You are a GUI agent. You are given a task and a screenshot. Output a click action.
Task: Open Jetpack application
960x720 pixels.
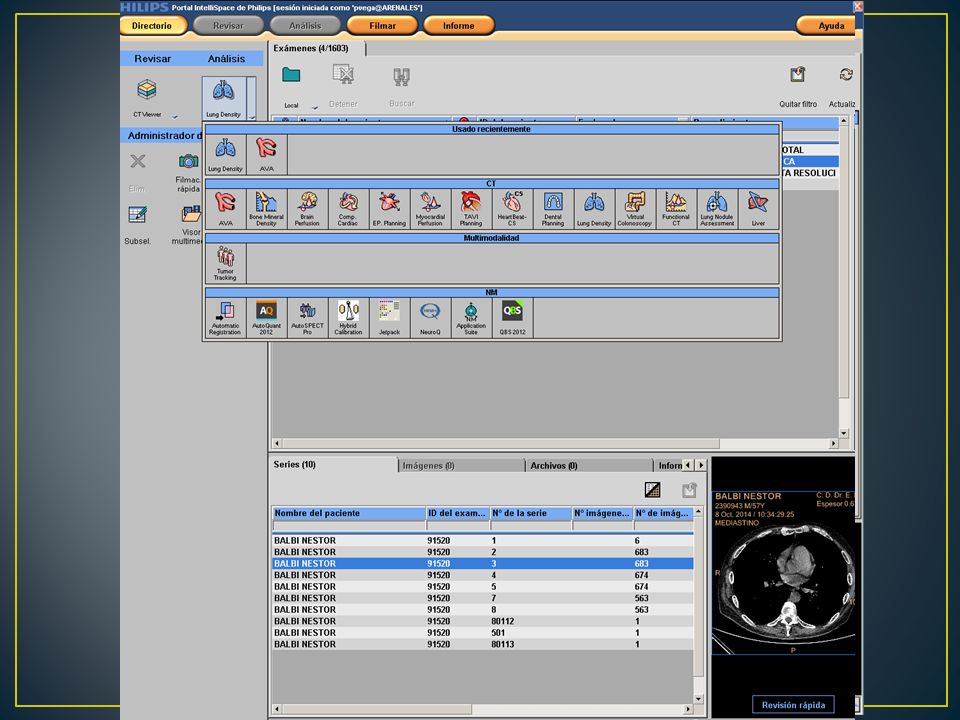click(x=389, y=318)
